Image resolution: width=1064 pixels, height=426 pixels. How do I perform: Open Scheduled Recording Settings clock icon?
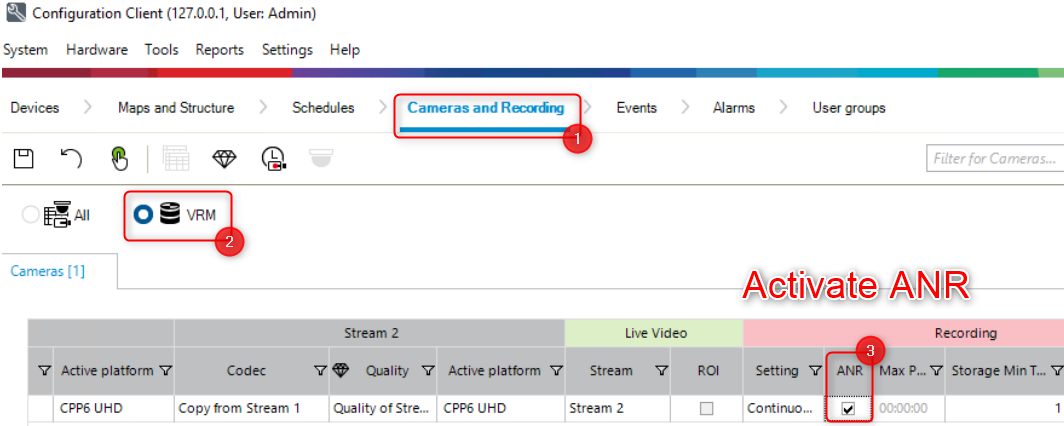click(274, 159)
